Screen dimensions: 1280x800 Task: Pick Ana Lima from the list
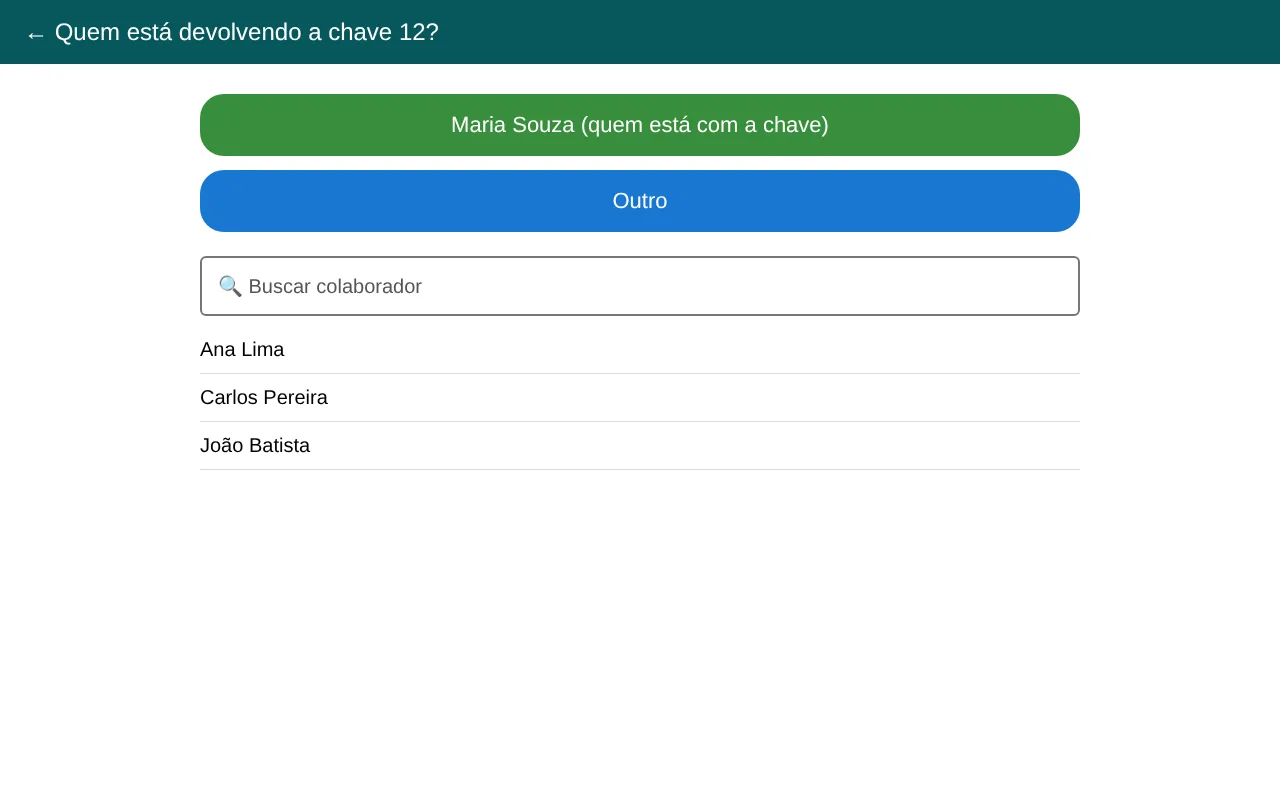point(640,350)
